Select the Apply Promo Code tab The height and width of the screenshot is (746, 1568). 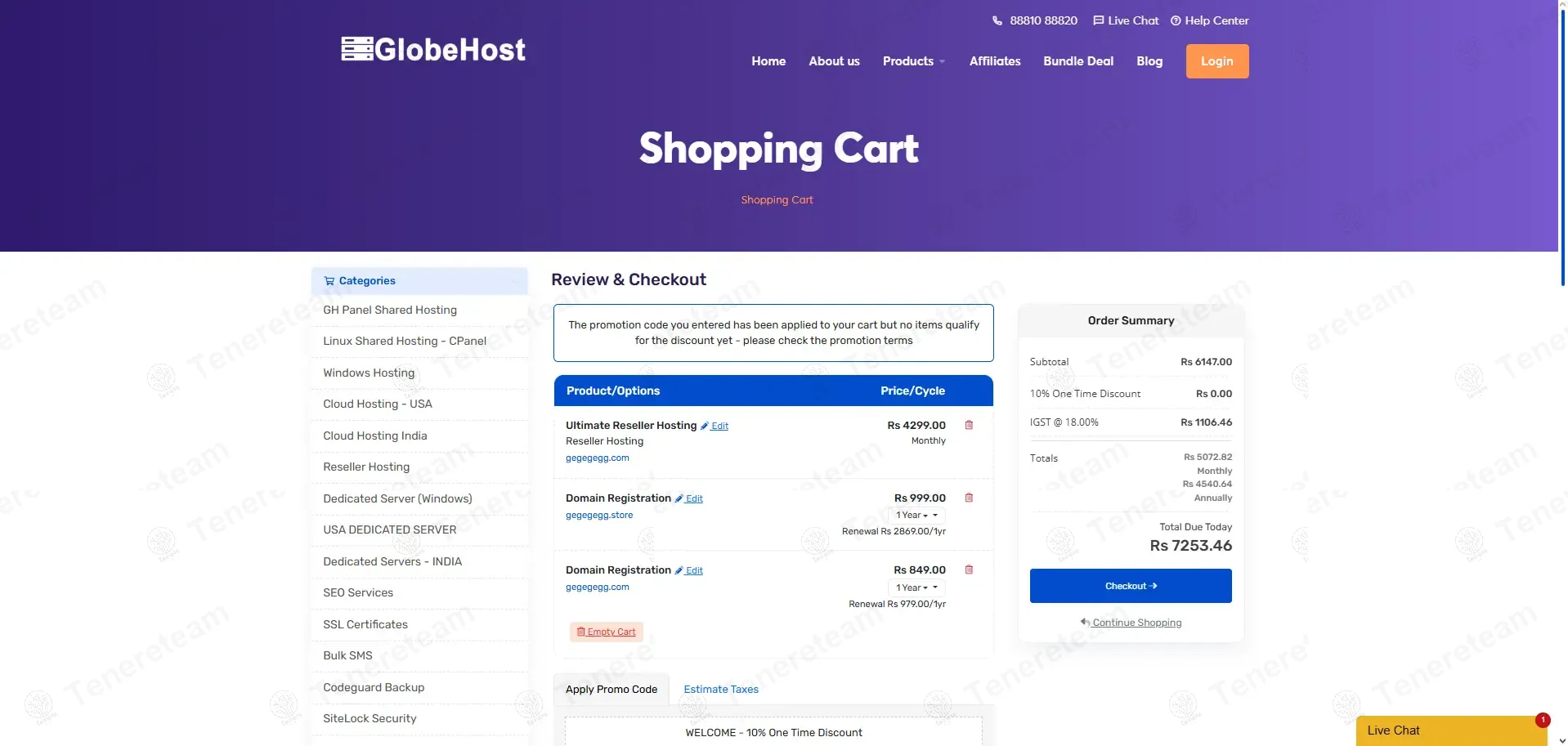[x=612, y=689]
